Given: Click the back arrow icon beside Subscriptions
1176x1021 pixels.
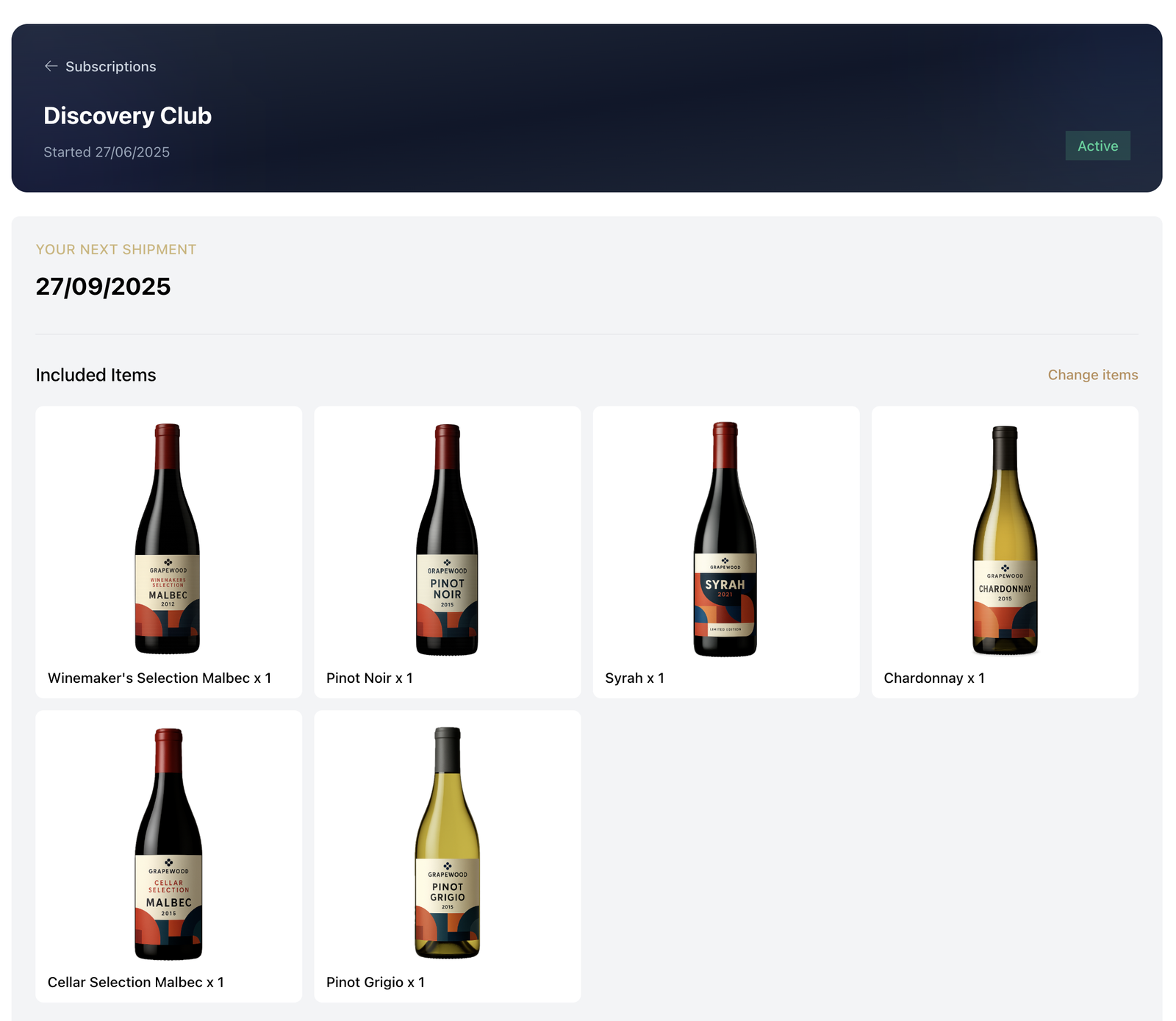Looking at the screenshot, I should (x=51, y=66).
